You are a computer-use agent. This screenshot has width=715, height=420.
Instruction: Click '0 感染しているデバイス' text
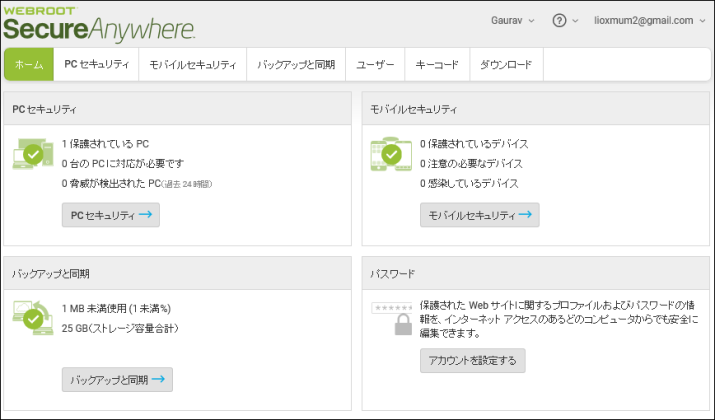pyautogui.click(x=469, y=184)
